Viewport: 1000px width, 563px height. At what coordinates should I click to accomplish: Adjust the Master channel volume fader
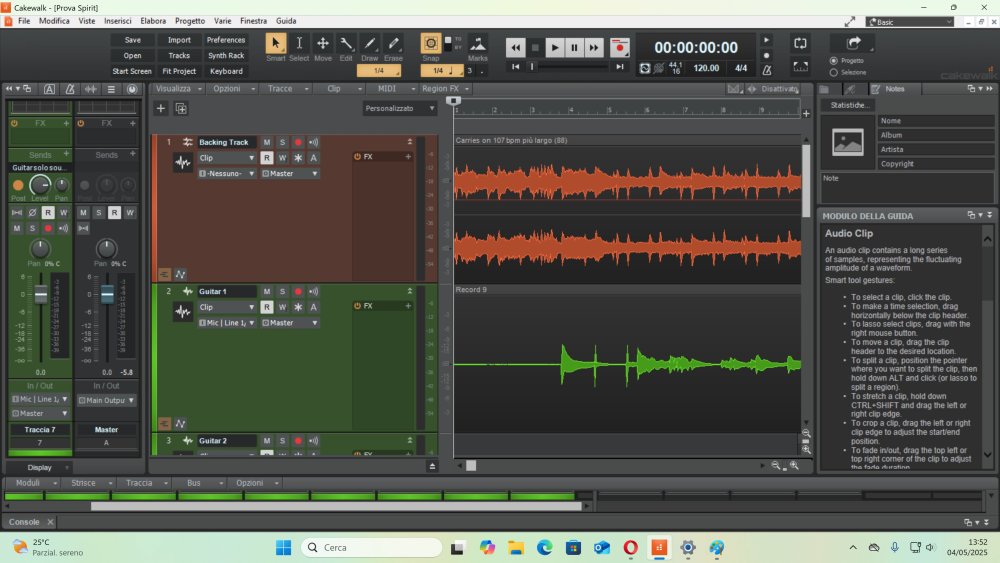point(107,295)
